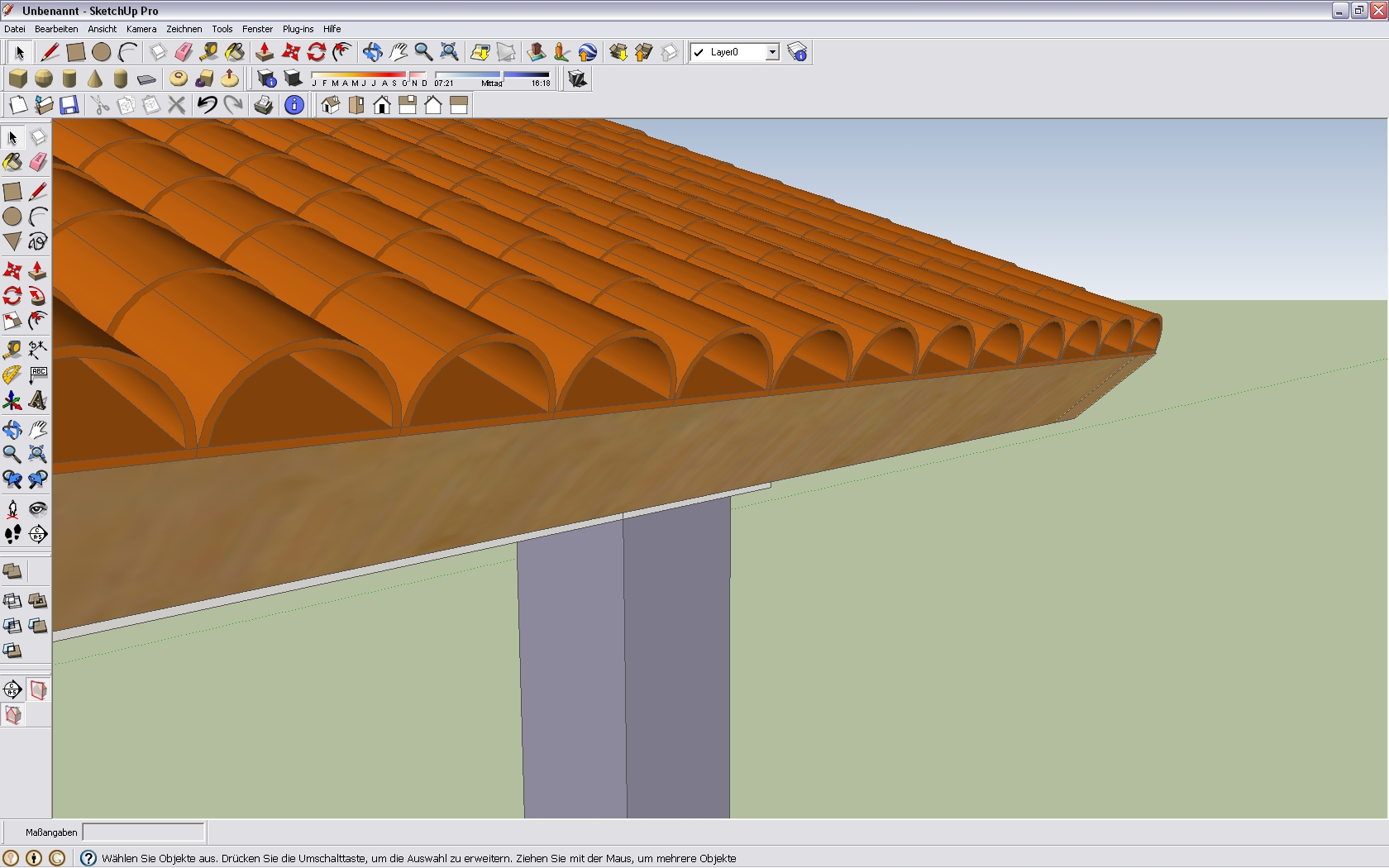Viewport: 1389px width, 868px height.
Task: Print the model
Action: [x=264, y=105]
